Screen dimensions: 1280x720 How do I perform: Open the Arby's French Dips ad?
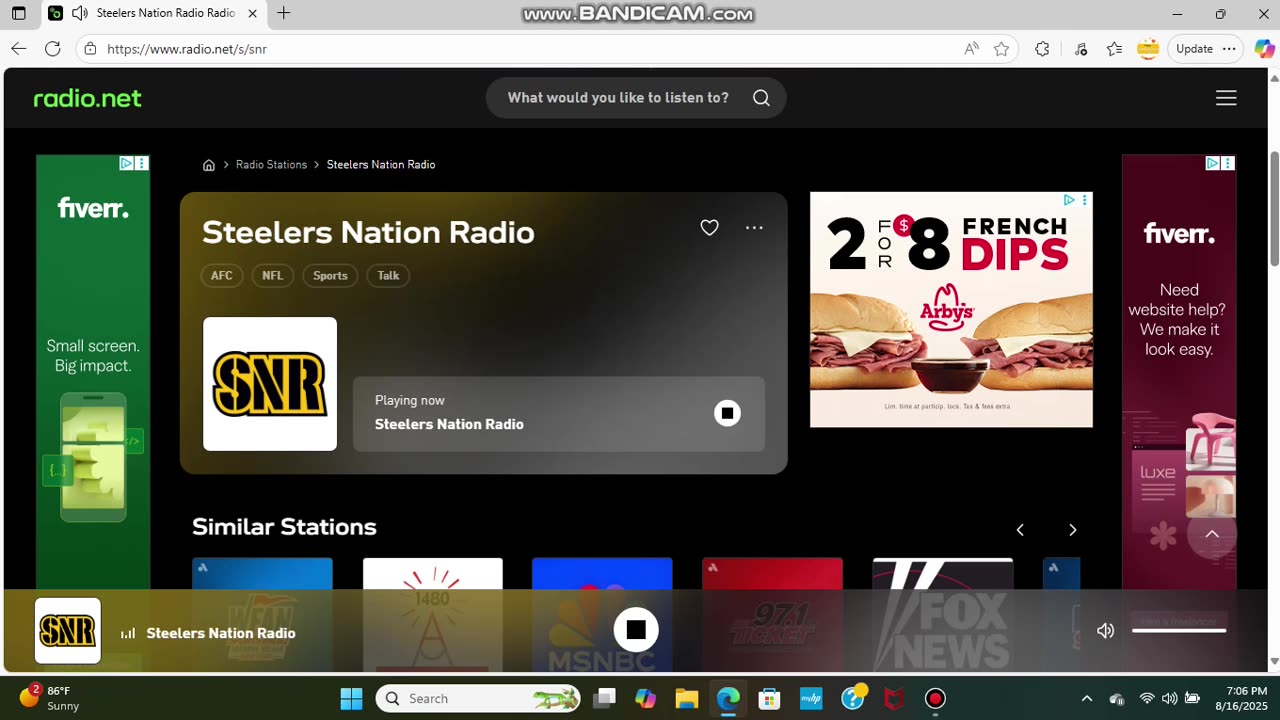(951, 310)
